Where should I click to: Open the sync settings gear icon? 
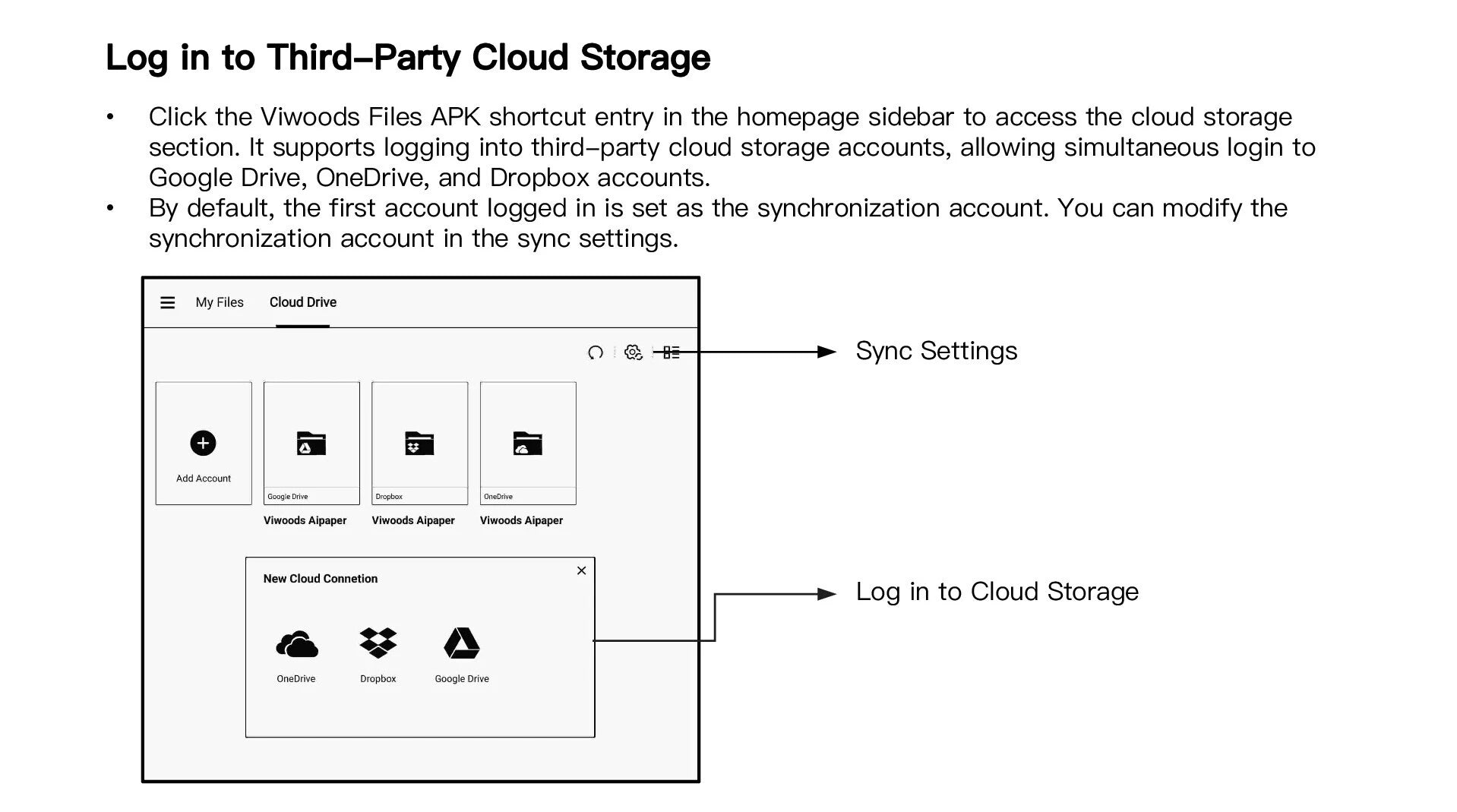coord(634,352)
